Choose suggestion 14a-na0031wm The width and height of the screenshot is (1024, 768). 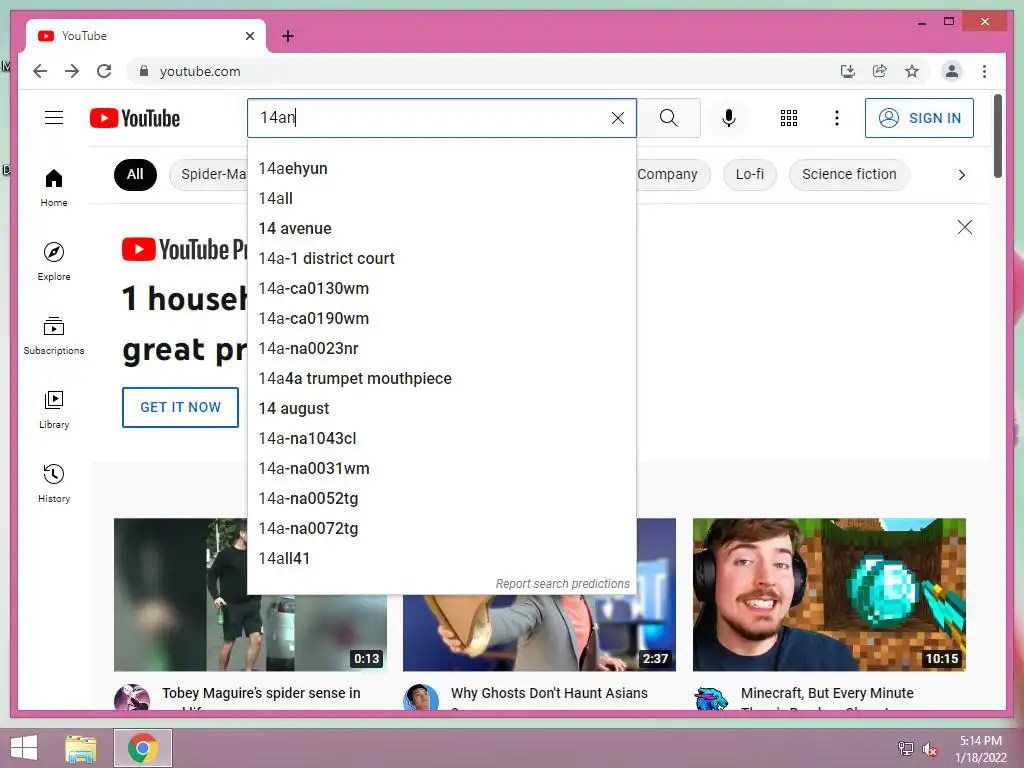tap(441, 469)
